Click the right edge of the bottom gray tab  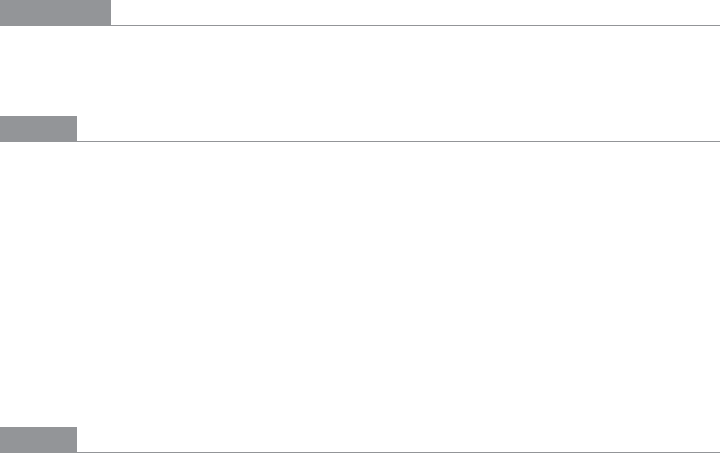click(x=76, y=440)
